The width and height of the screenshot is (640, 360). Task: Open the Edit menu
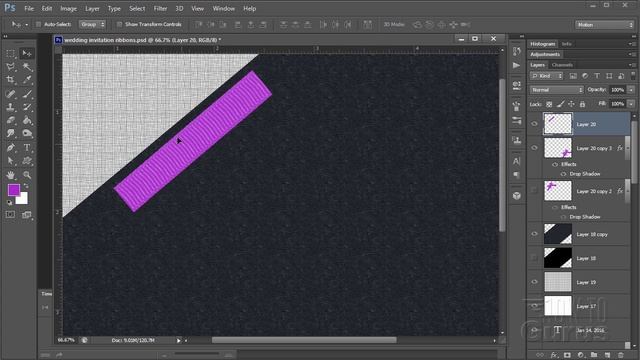47,8
